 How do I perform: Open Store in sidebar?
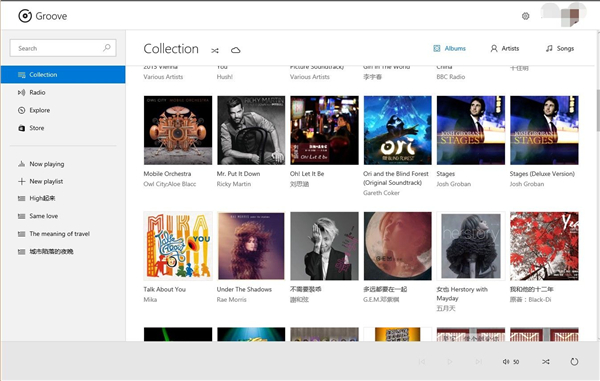point(63,128)
